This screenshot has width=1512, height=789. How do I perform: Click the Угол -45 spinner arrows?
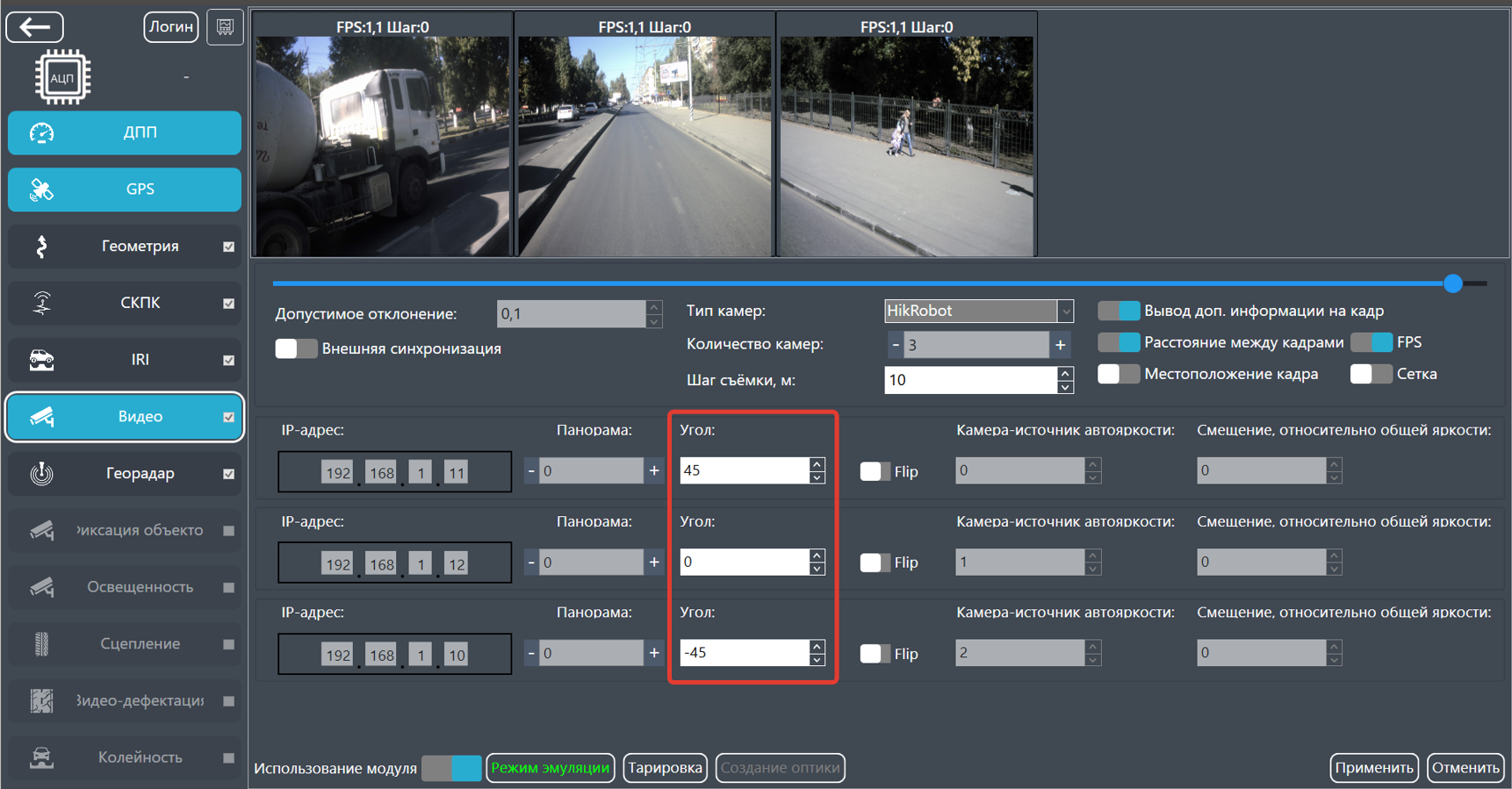(x=817, y=653)
